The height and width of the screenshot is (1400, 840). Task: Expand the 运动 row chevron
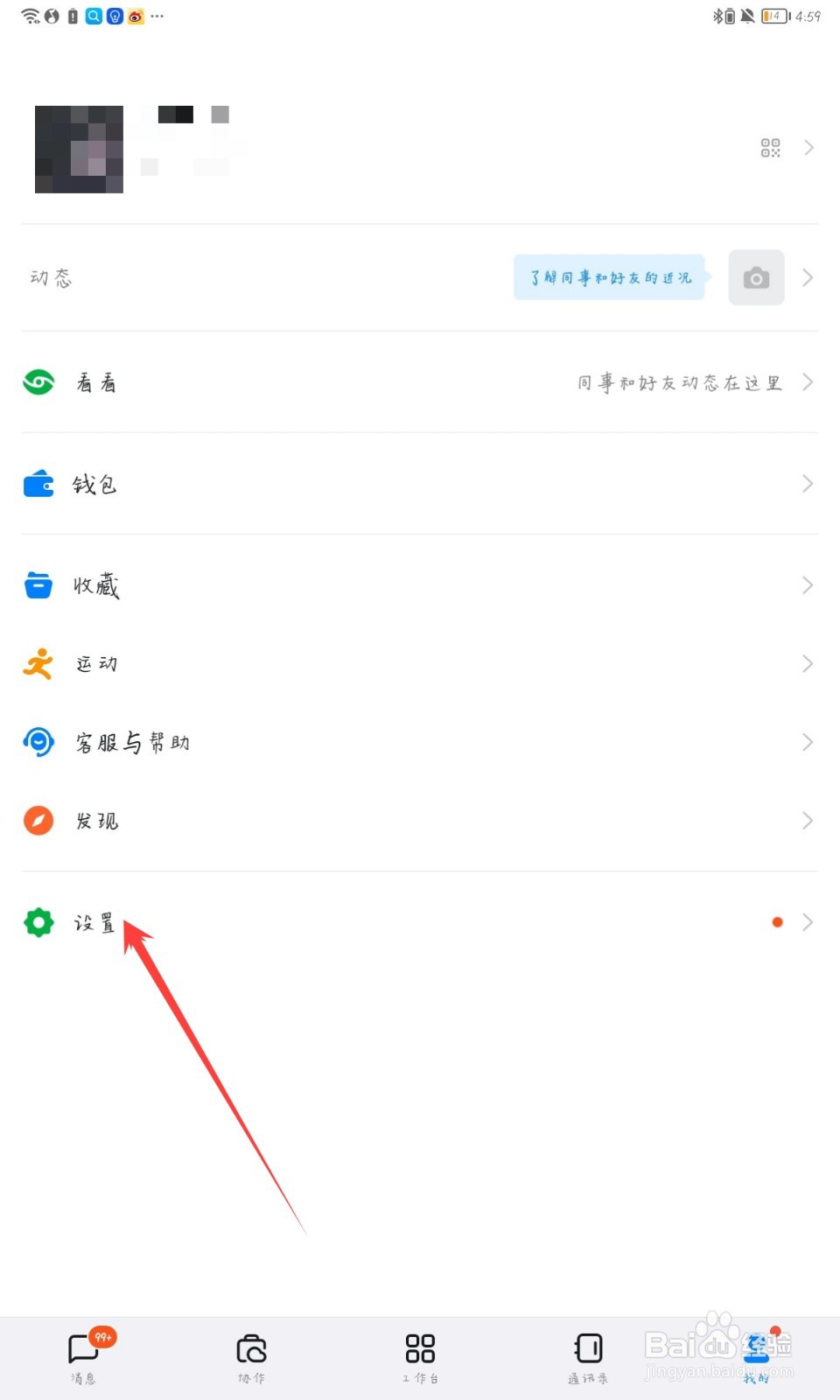(x=808, y=664)
